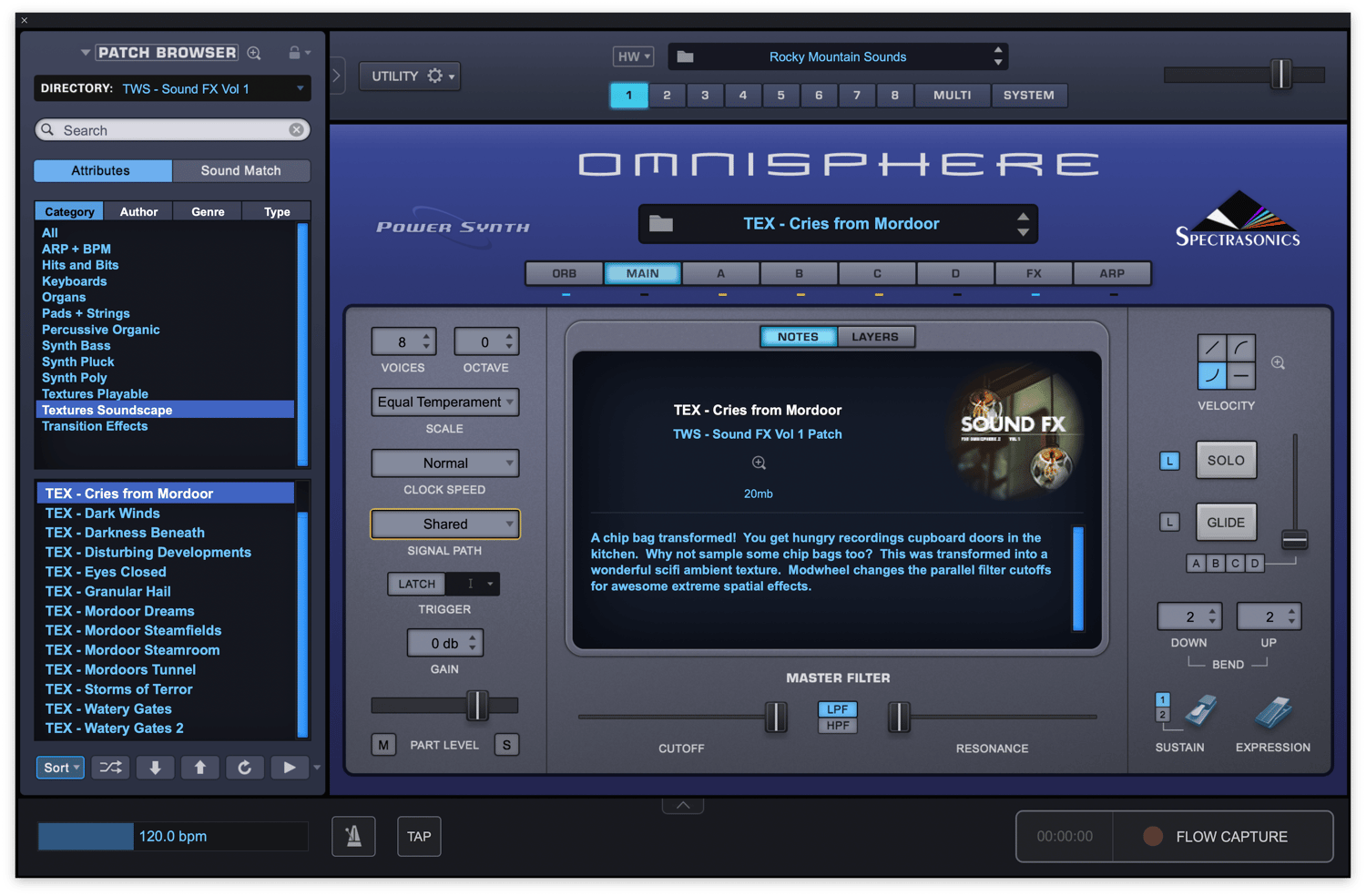Click the TAP tempo button
This screenshot has width=1366, height=896.
(x=419, y=836)
